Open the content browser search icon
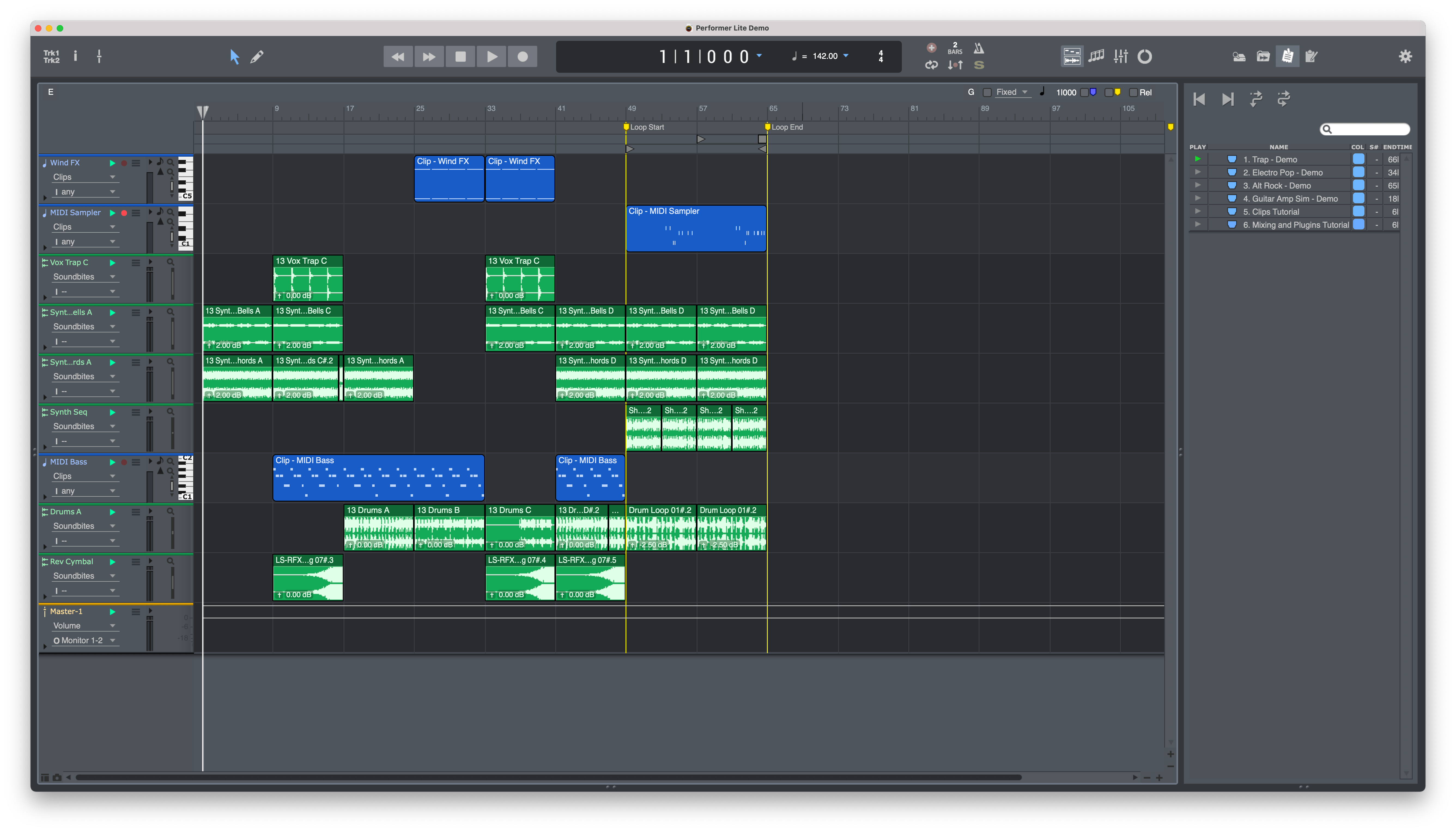 (x=1239, y=57)
